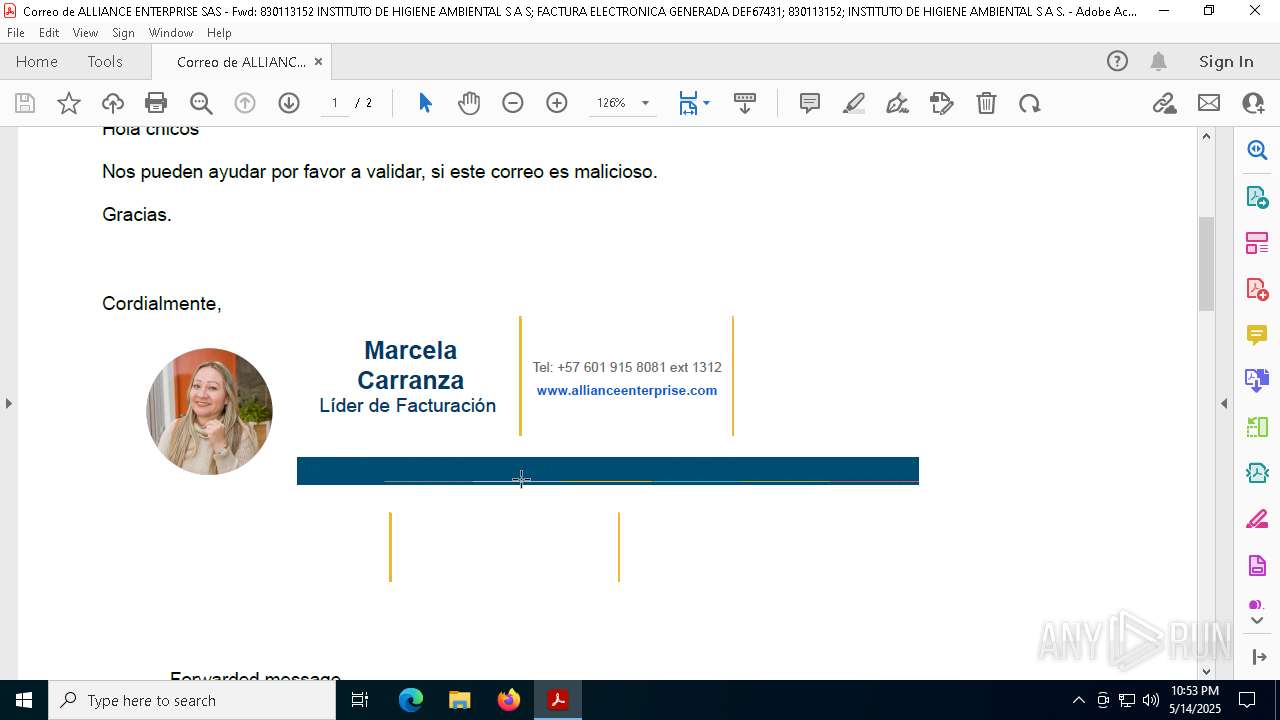Add a sticky note comment
This screenshot has height=720, width=1280.
pos(810,103)
